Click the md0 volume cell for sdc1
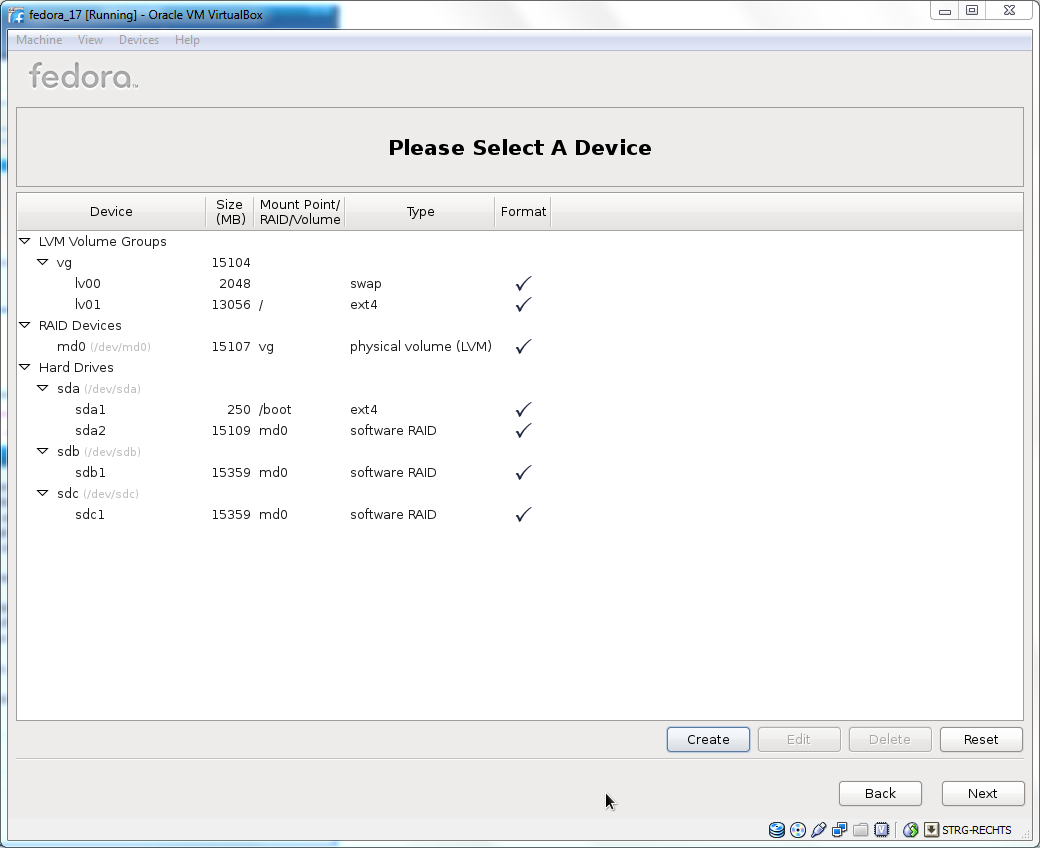The width and height of the screenshot is (1040, 848). point(273,515)
